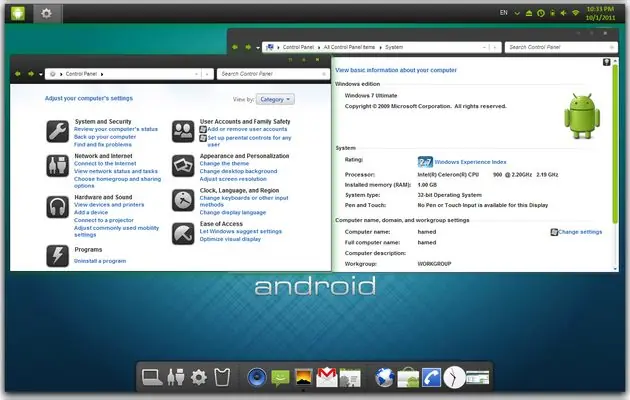This screenshot has height=400, width=630.
Task: Open Programs lightning bolt icon
Action: [x=57, y=255]
